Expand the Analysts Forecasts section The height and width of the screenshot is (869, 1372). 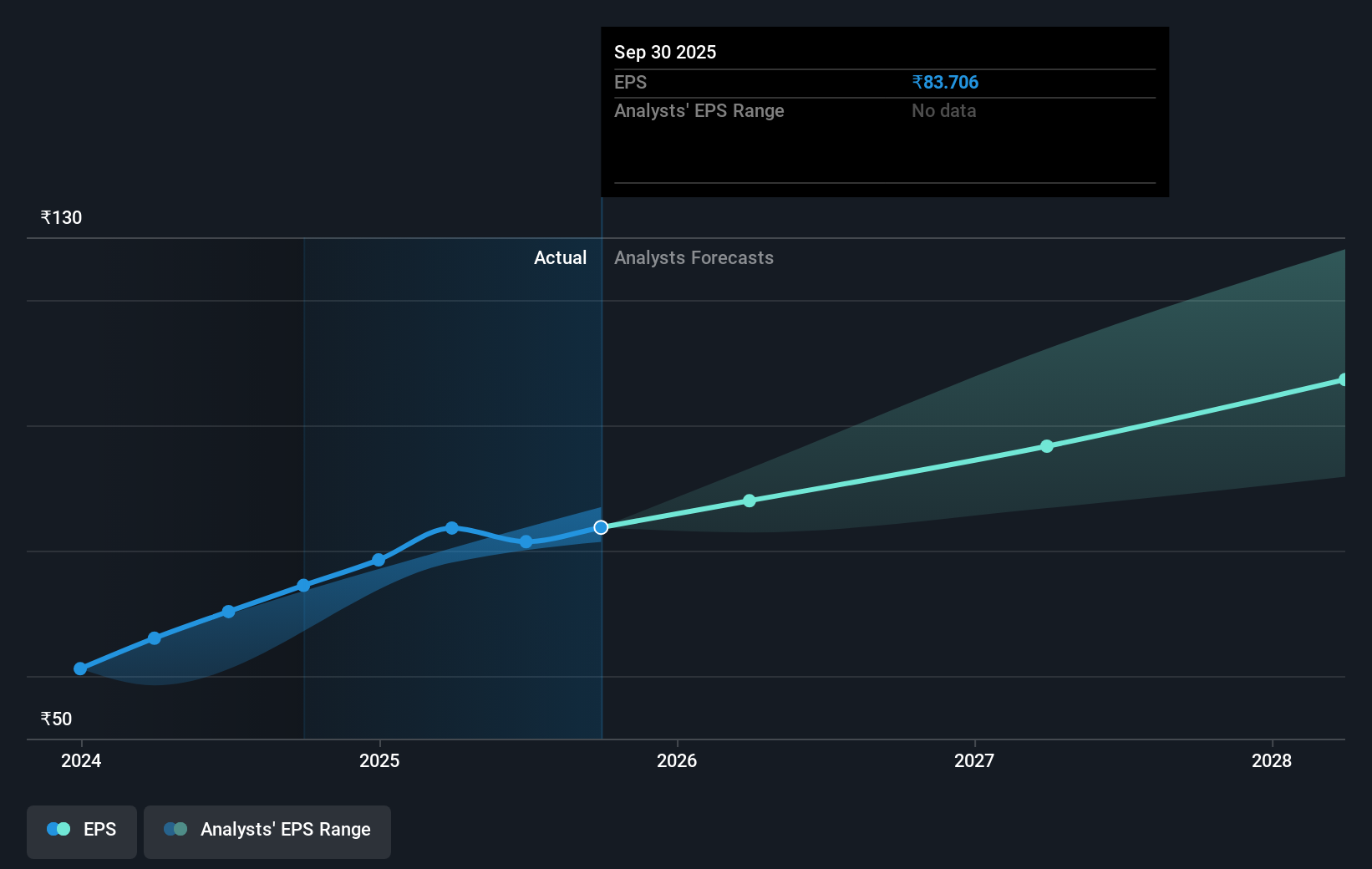point(694,257)
